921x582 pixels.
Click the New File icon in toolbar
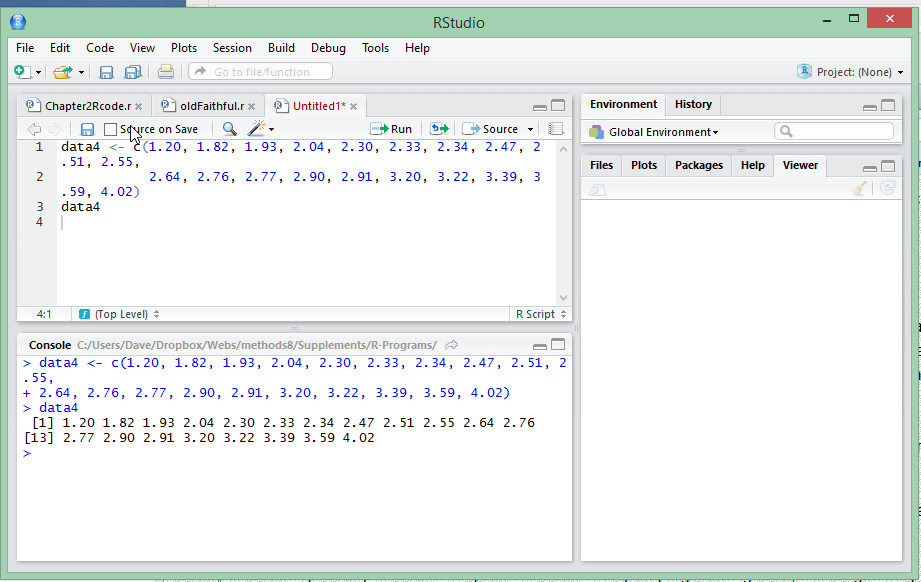coord(22,72)
